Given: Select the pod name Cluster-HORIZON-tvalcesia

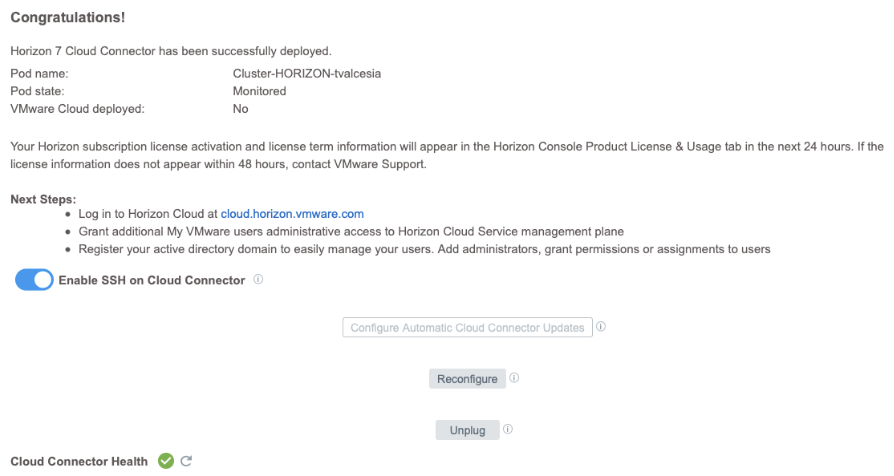Looking at the screenshot, I should [x=307, y=73].
